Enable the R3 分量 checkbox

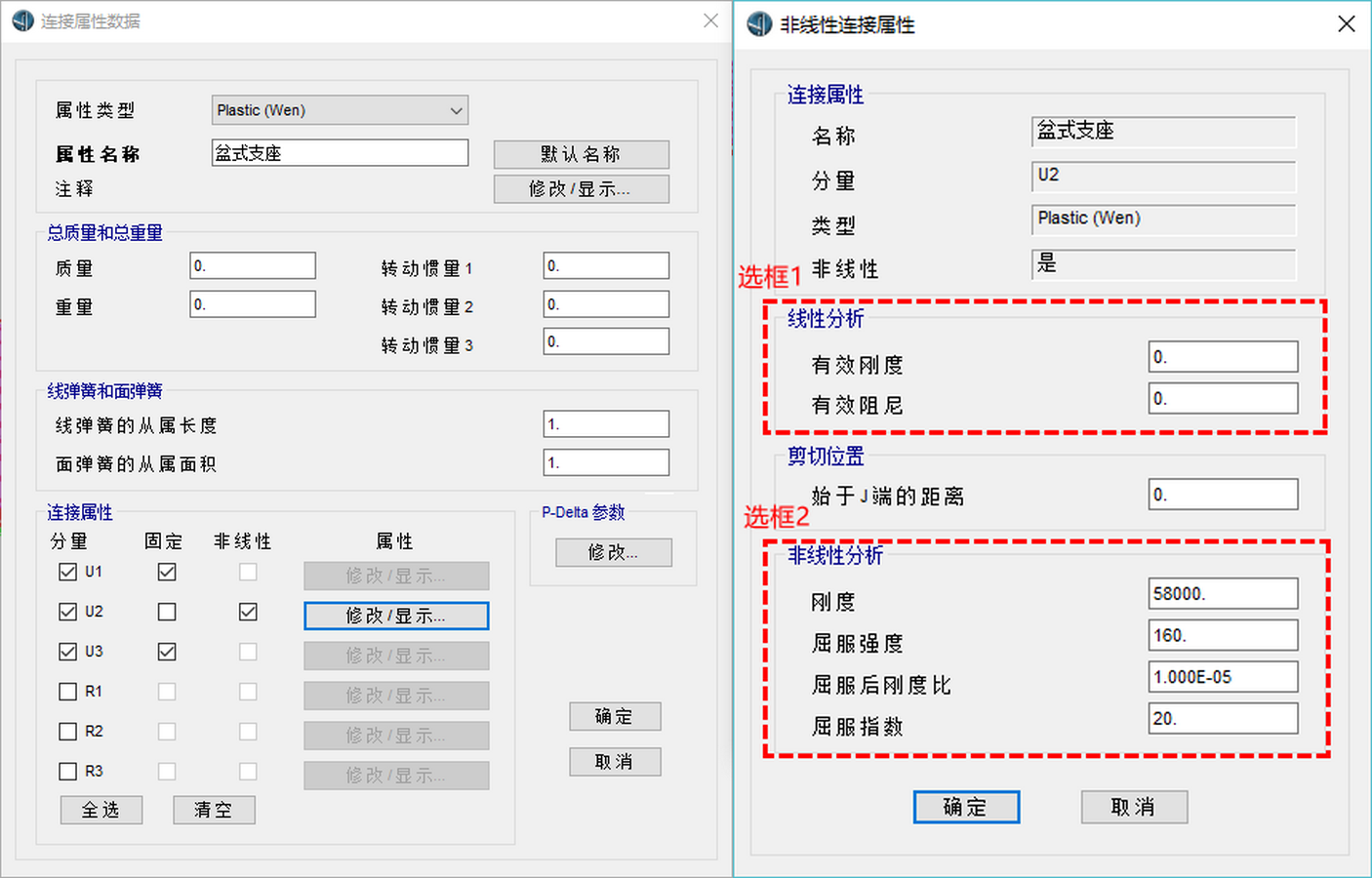[x=67, y=772]
